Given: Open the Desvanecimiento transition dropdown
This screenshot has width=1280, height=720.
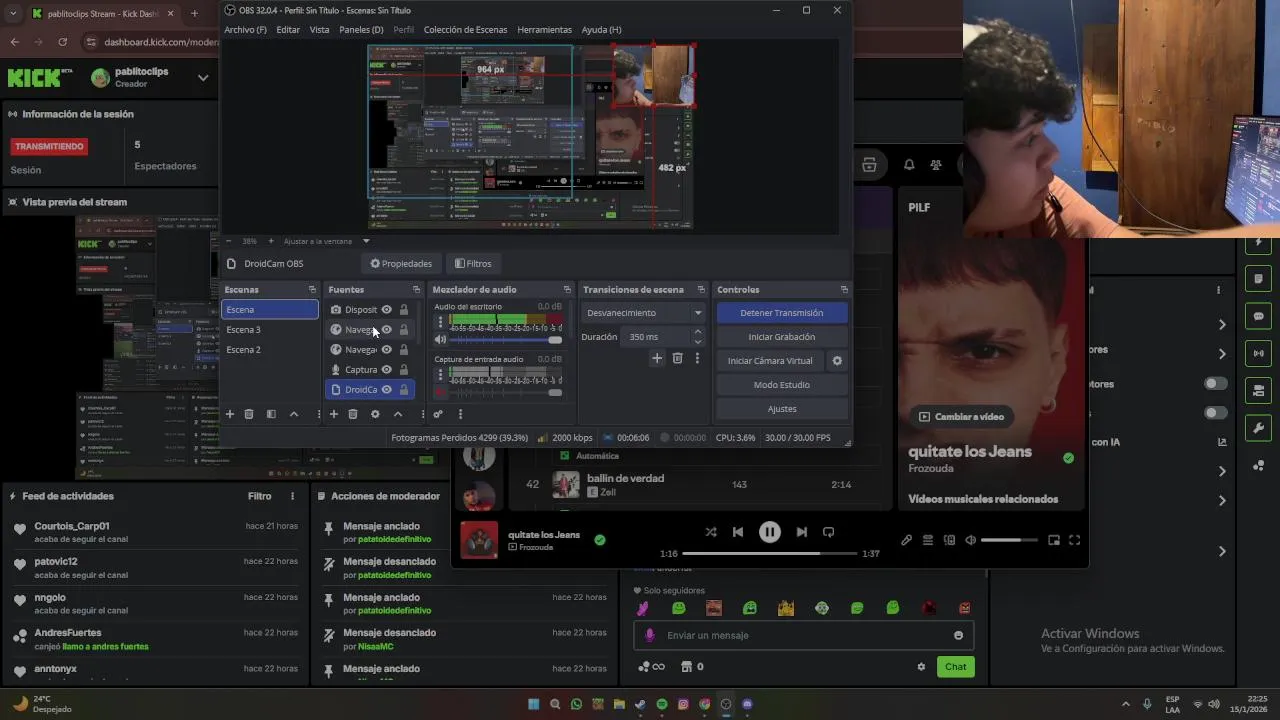Looking at the screenshot, I should (x=645, y=313).
